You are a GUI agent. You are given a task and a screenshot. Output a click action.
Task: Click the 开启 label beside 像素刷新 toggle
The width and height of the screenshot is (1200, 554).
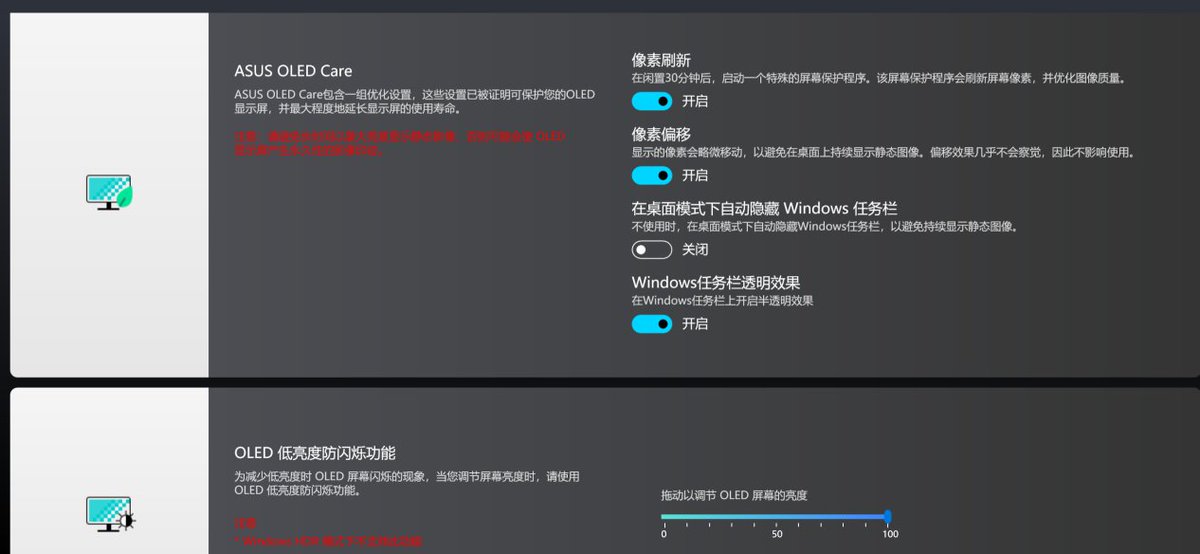695,101
